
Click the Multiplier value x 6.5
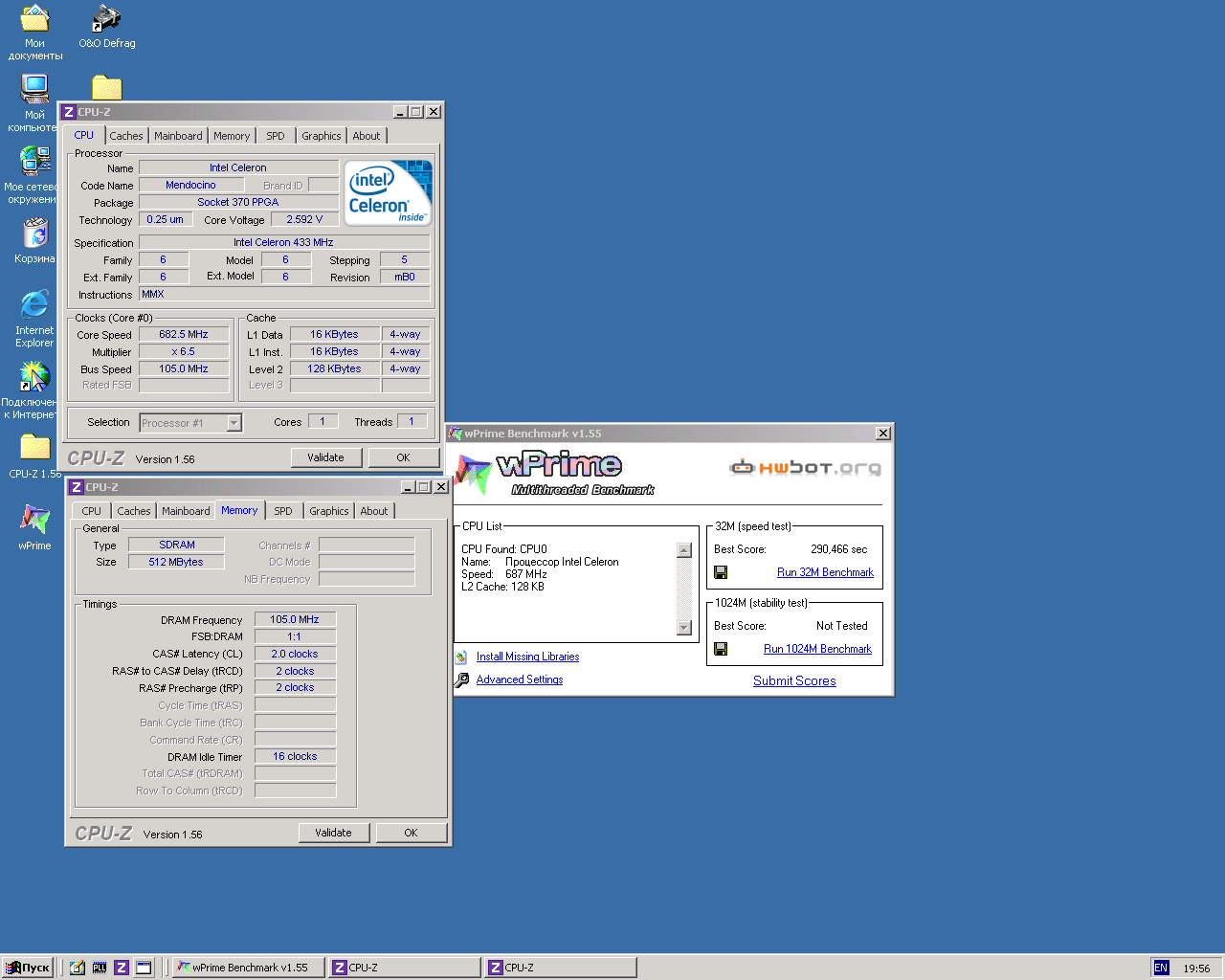(x=184, y=351)
